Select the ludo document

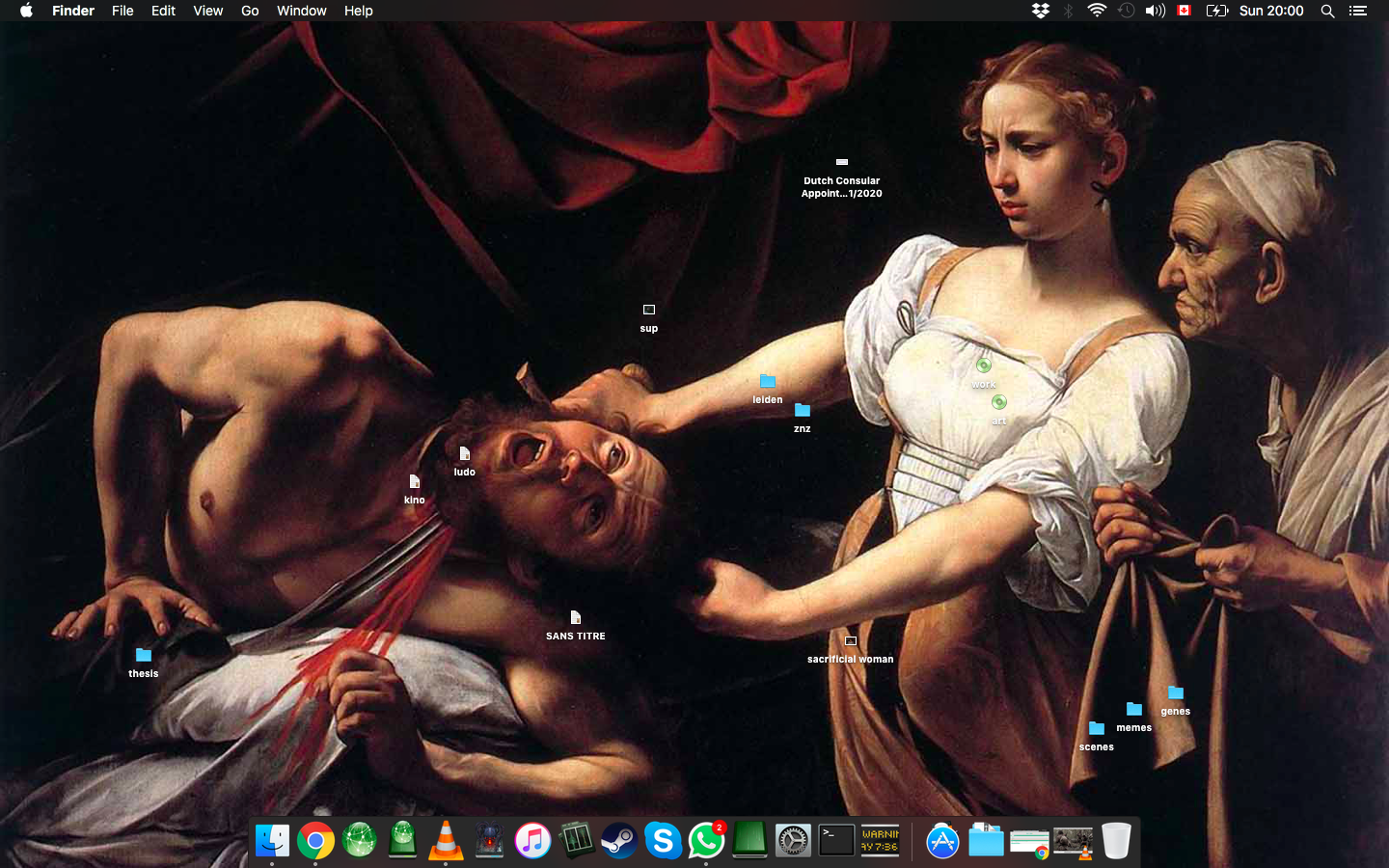click(x=464, y=461)
